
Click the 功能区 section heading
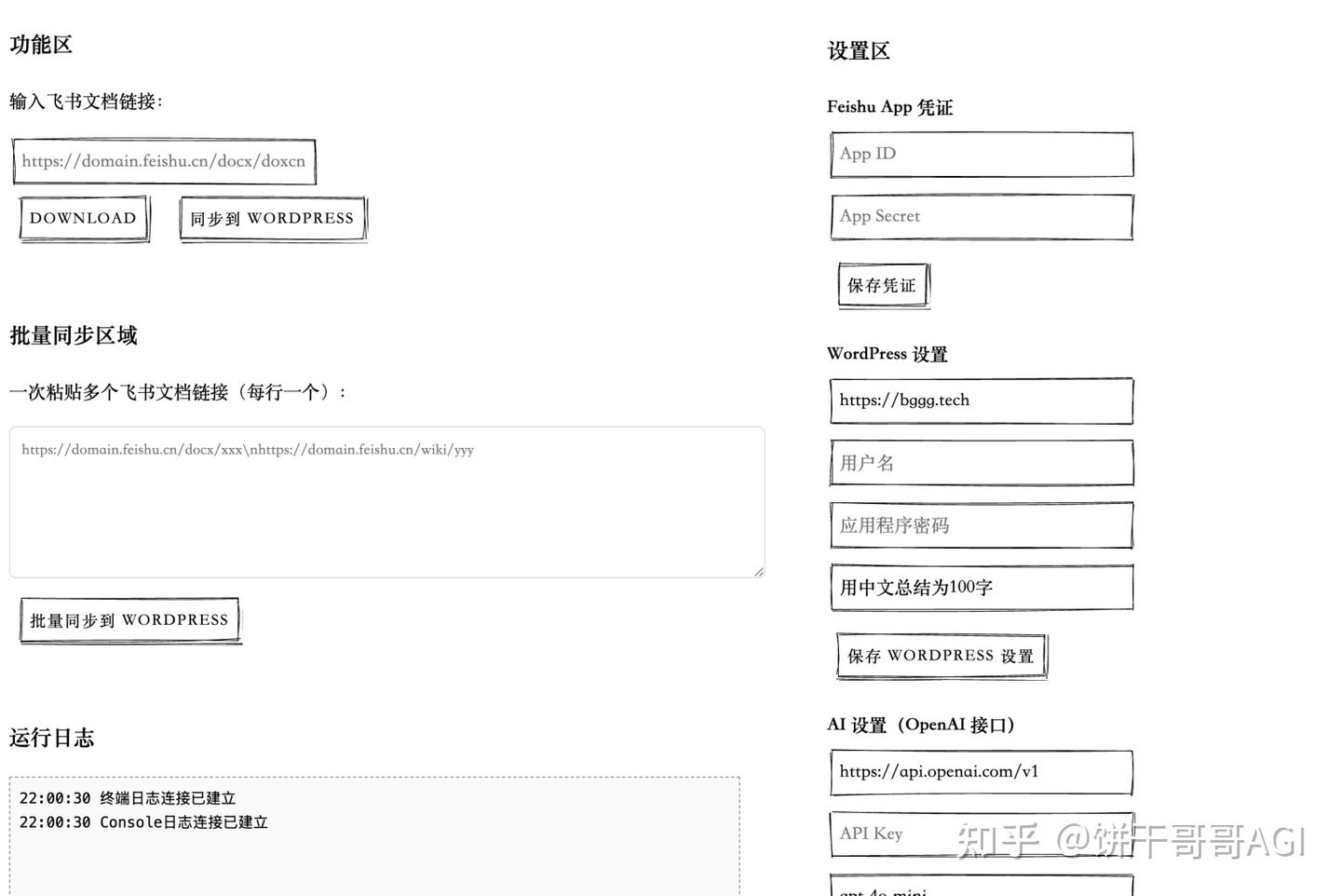40,45
